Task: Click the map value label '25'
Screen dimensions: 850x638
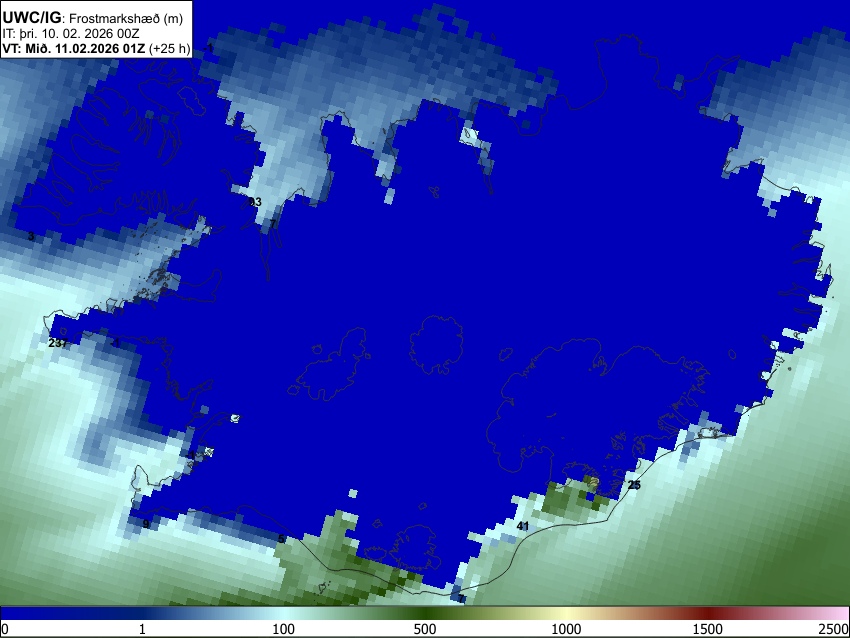Action: click(x=634, y=485)
